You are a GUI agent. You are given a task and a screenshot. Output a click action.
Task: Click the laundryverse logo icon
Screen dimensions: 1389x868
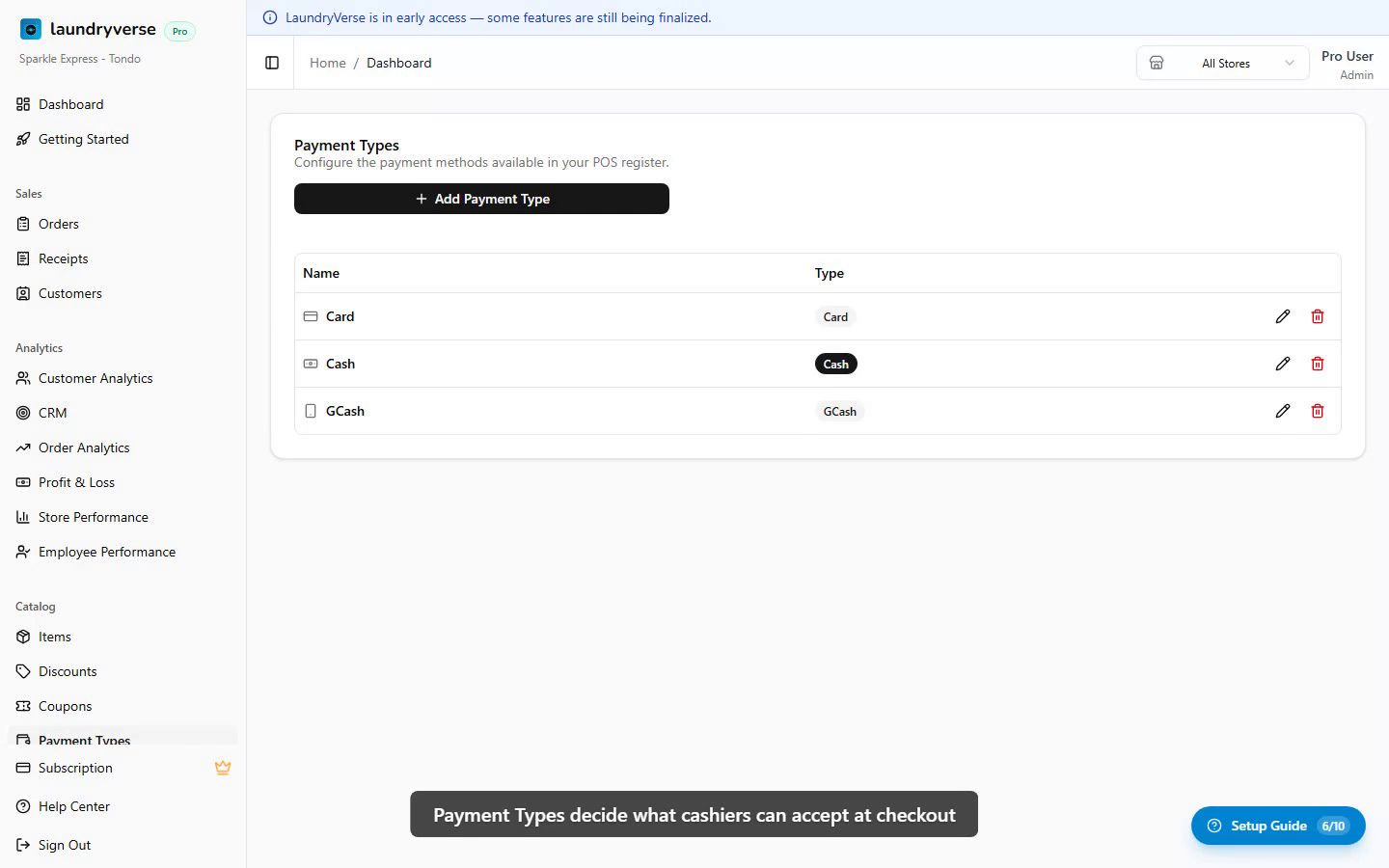coord(31,30)
